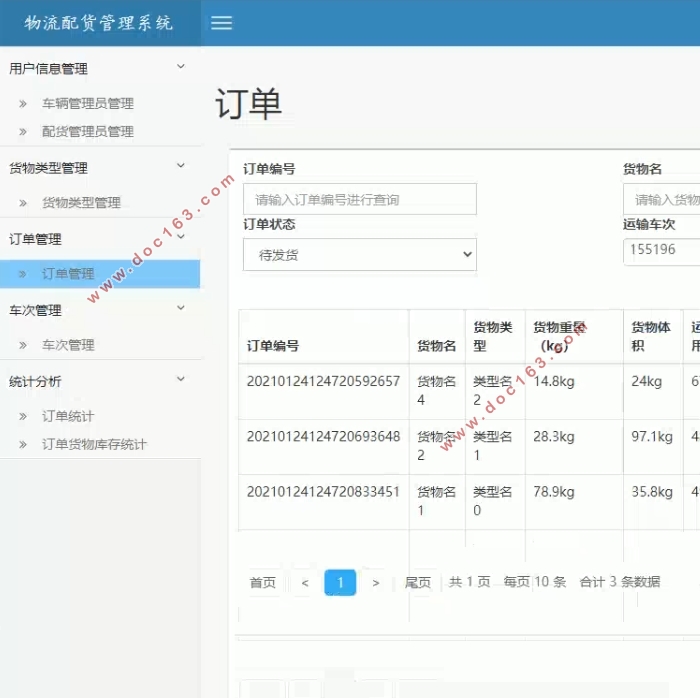Collapse the 车次管理 section chevron
Screen dimensions: 700x698
pyautogui.click(x=181, y=307)
